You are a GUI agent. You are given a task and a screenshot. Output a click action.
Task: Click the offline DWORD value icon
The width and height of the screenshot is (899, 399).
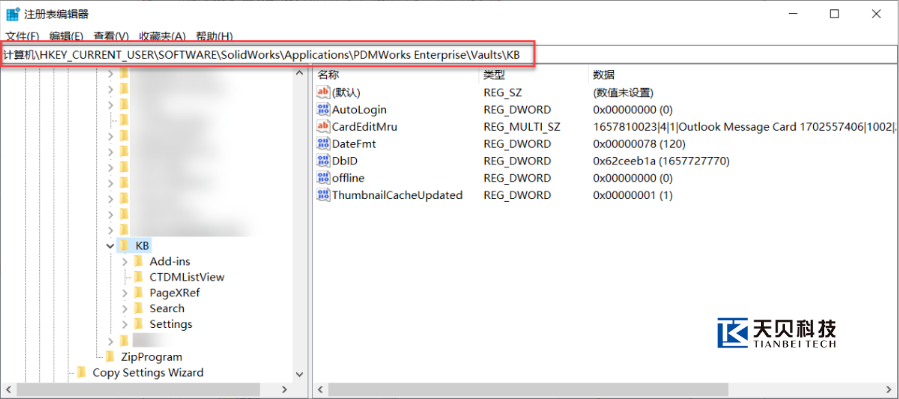pyautogui.click(x=323, y=178)
